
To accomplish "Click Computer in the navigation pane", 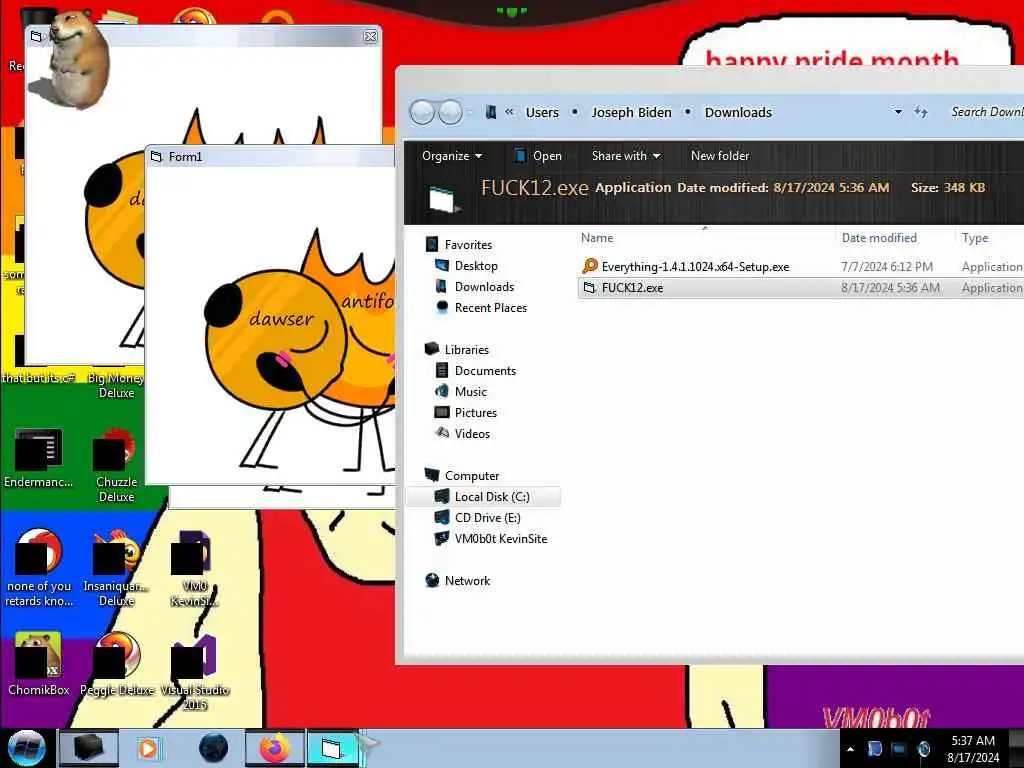I will pyautogui.click(x=472, y=476).
